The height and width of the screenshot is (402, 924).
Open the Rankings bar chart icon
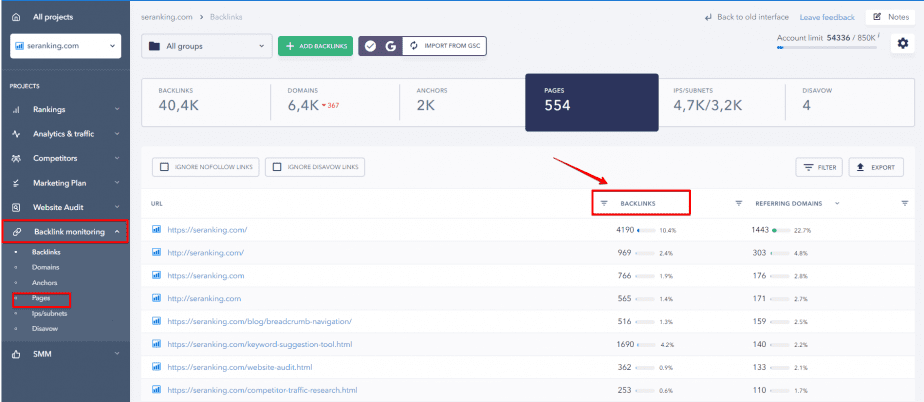tap(16, 110)
